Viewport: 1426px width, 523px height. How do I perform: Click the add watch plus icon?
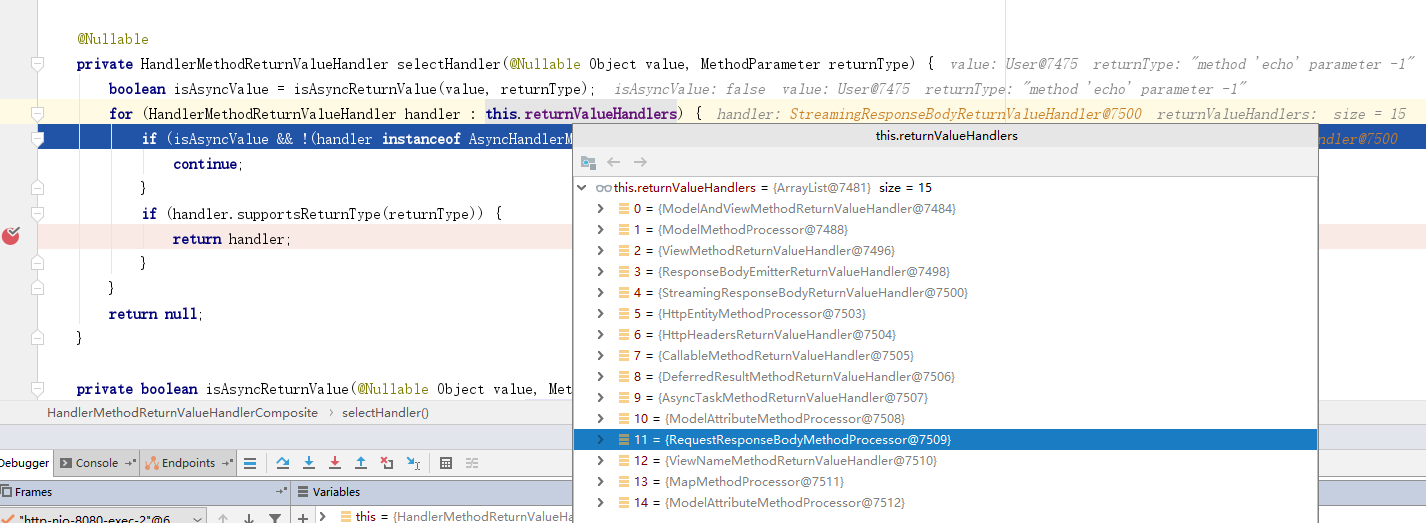(303, 517)
